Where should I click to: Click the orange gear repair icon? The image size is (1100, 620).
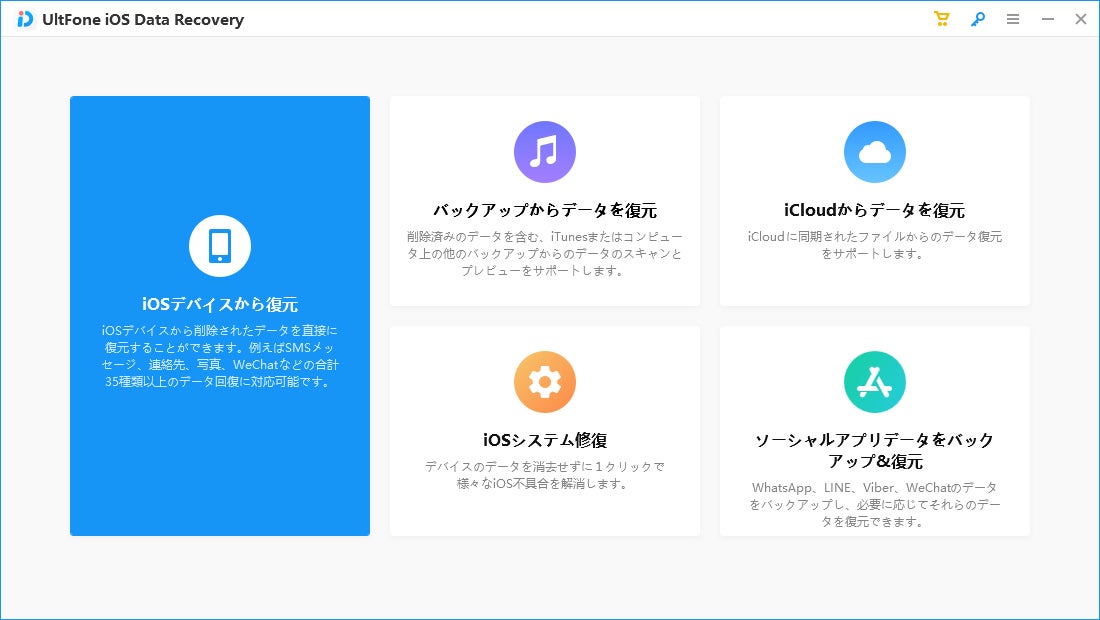(544, 382)
